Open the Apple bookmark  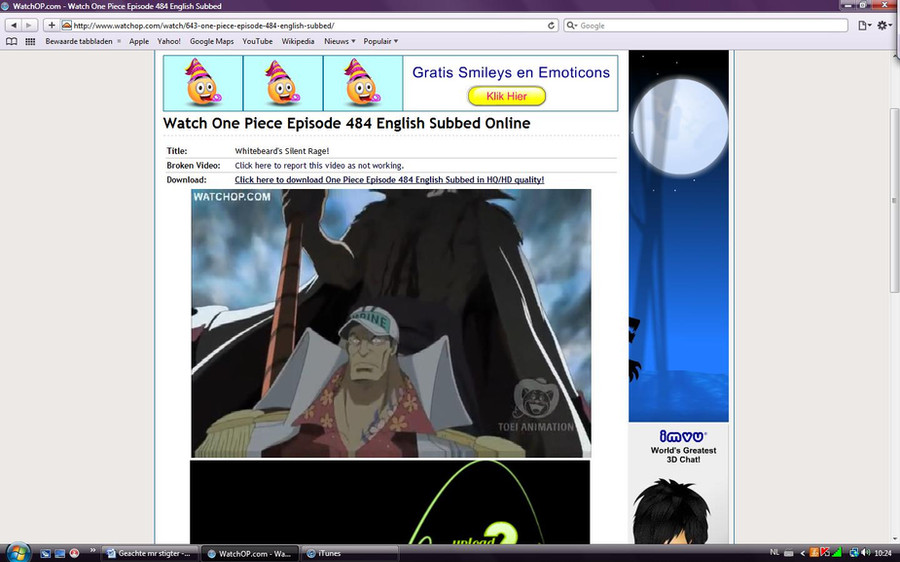[x=139, y=41]
